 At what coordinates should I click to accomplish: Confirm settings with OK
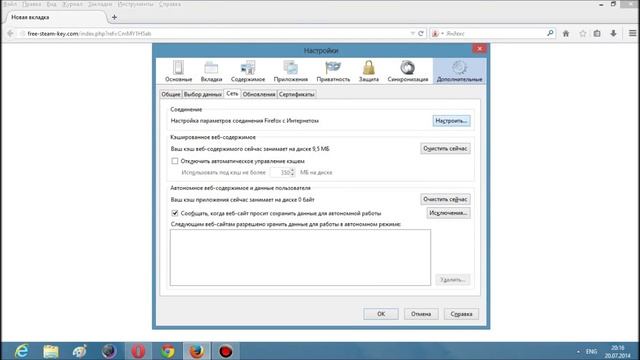tap(381, 314)
